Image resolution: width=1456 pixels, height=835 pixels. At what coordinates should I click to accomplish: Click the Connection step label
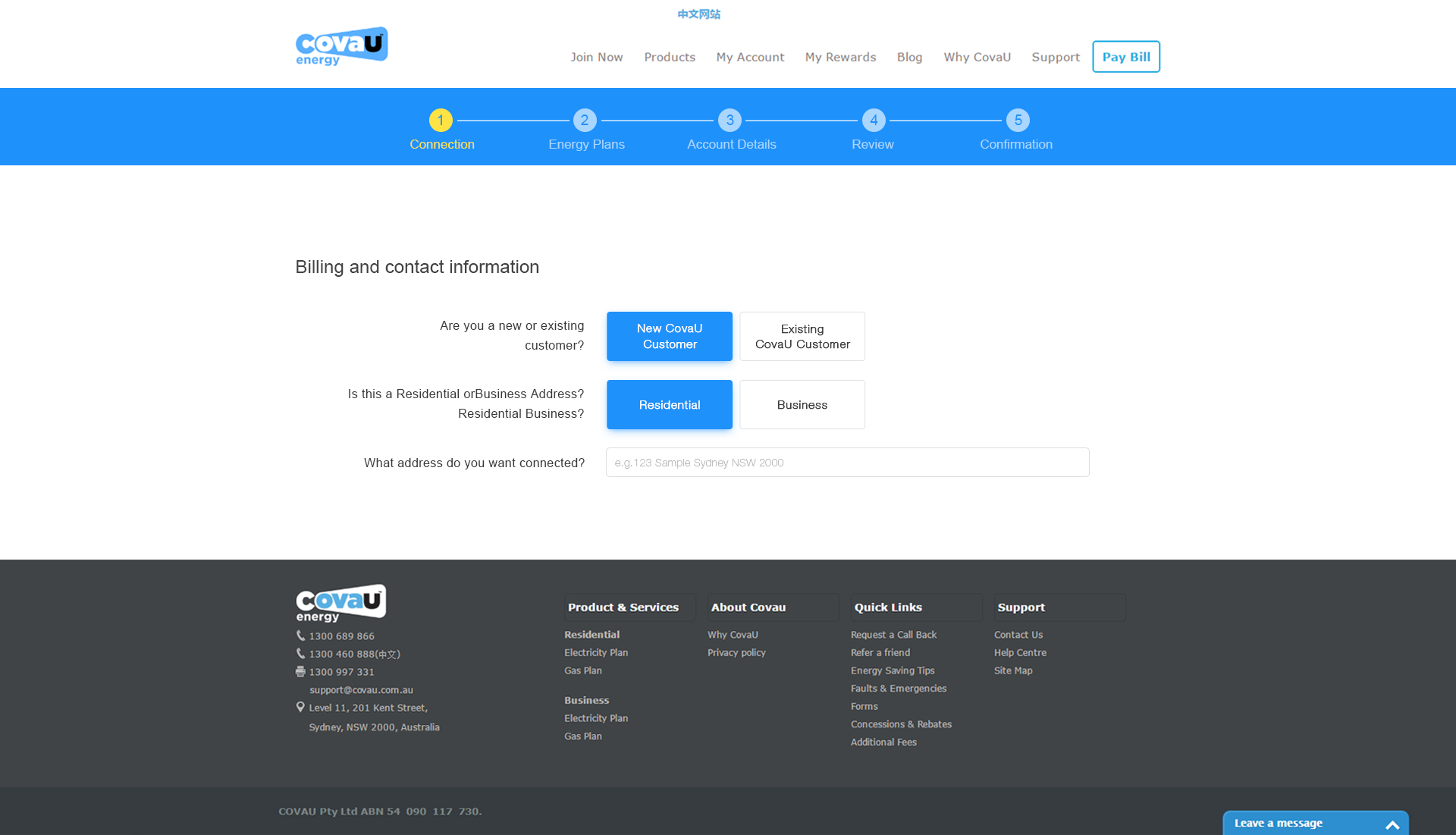pos(442,144)
